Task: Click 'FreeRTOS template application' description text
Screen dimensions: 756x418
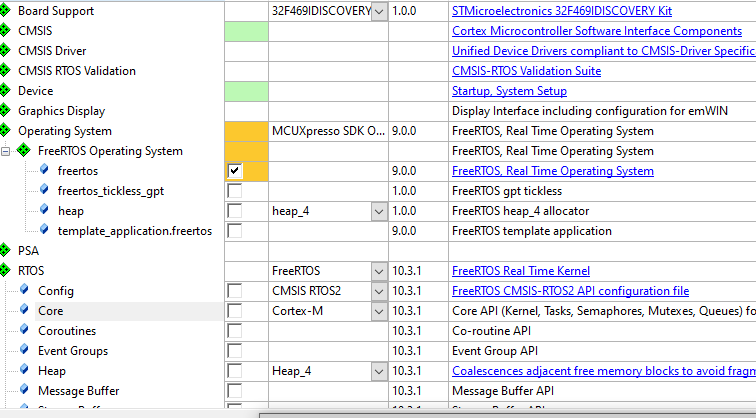Action: pyautogui.click(x=532, y=231)
